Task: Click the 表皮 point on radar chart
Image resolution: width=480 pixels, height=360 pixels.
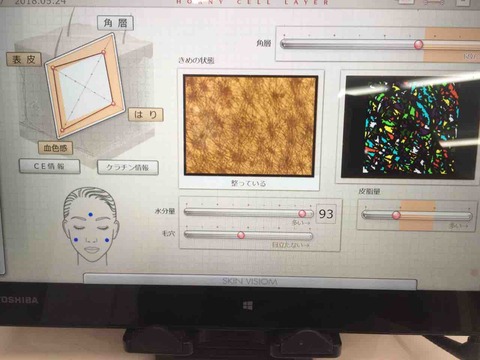Action: tap(53, 68)
